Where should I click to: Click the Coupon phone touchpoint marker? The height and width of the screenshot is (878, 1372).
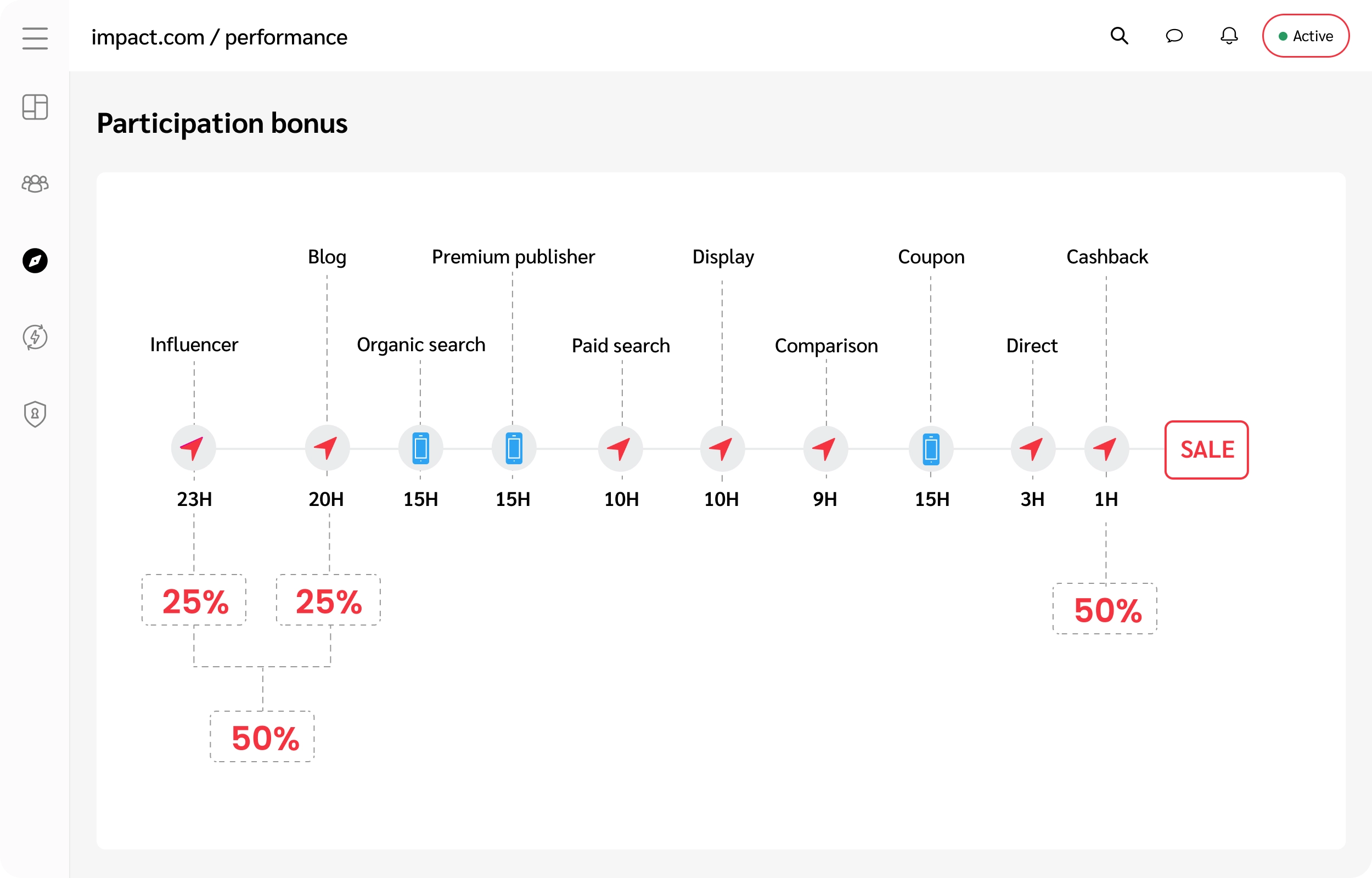(x=931, y=449)
